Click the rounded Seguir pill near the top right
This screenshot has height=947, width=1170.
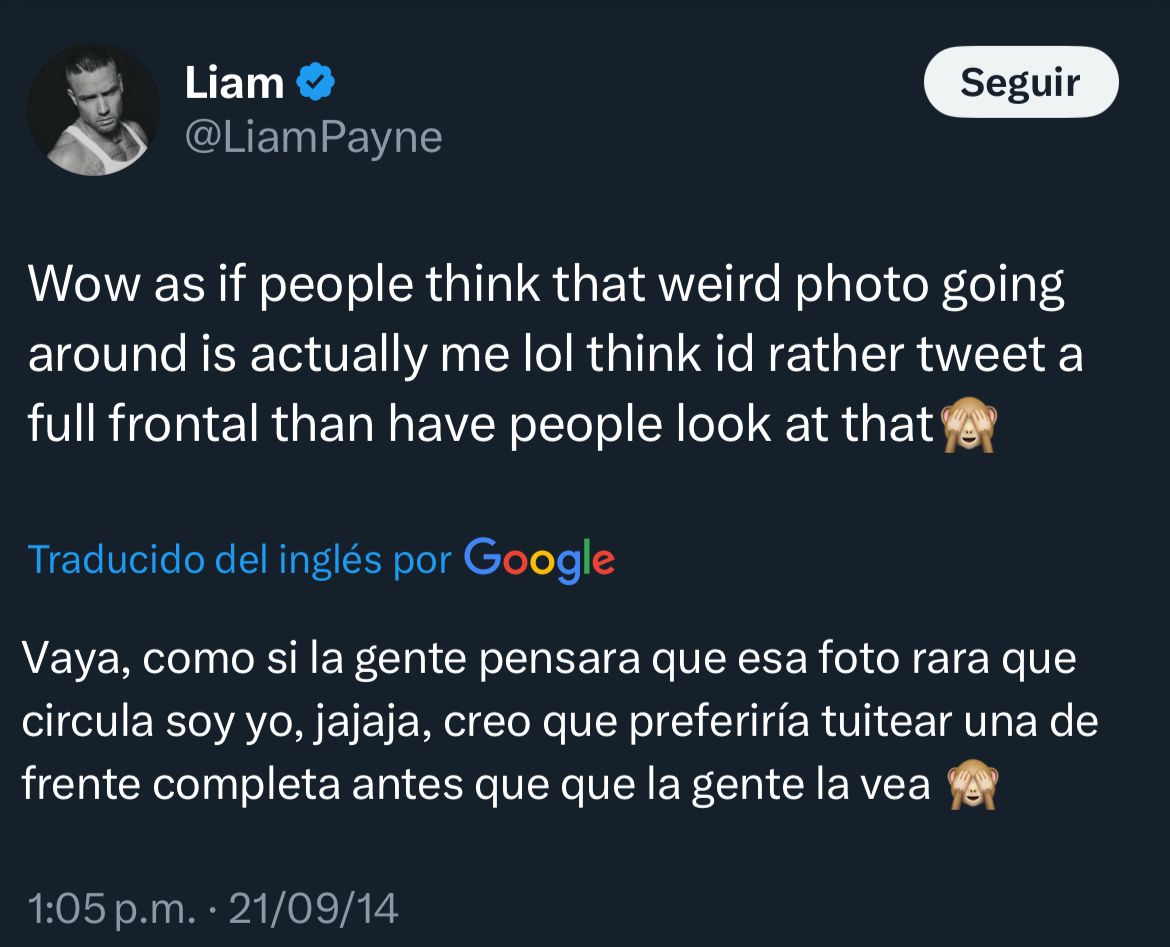(1020, 83)
